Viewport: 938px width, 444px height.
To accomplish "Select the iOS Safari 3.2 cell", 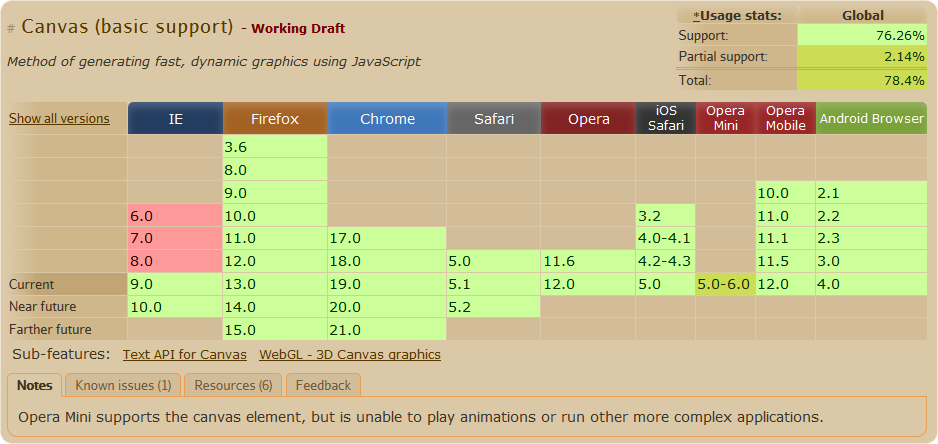I will pos(666,215).
